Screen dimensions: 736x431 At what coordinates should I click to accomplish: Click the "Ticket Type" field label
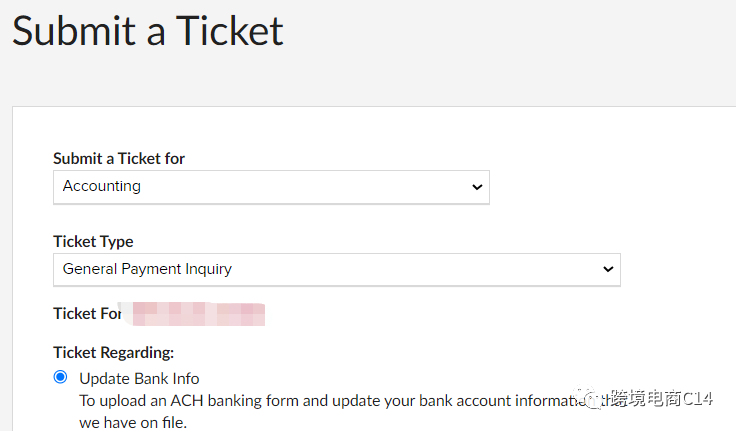[93, 241]
